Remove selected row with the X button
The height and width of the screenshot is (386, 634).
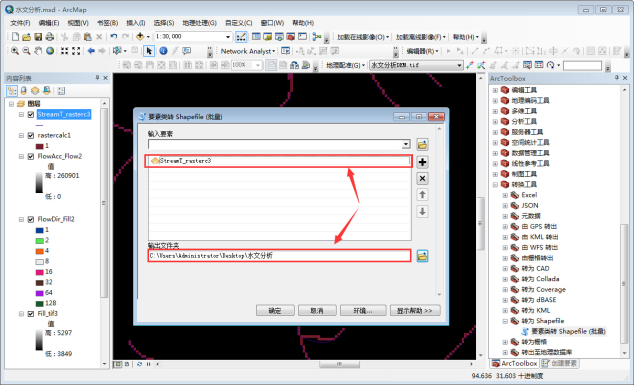(422, 178)
